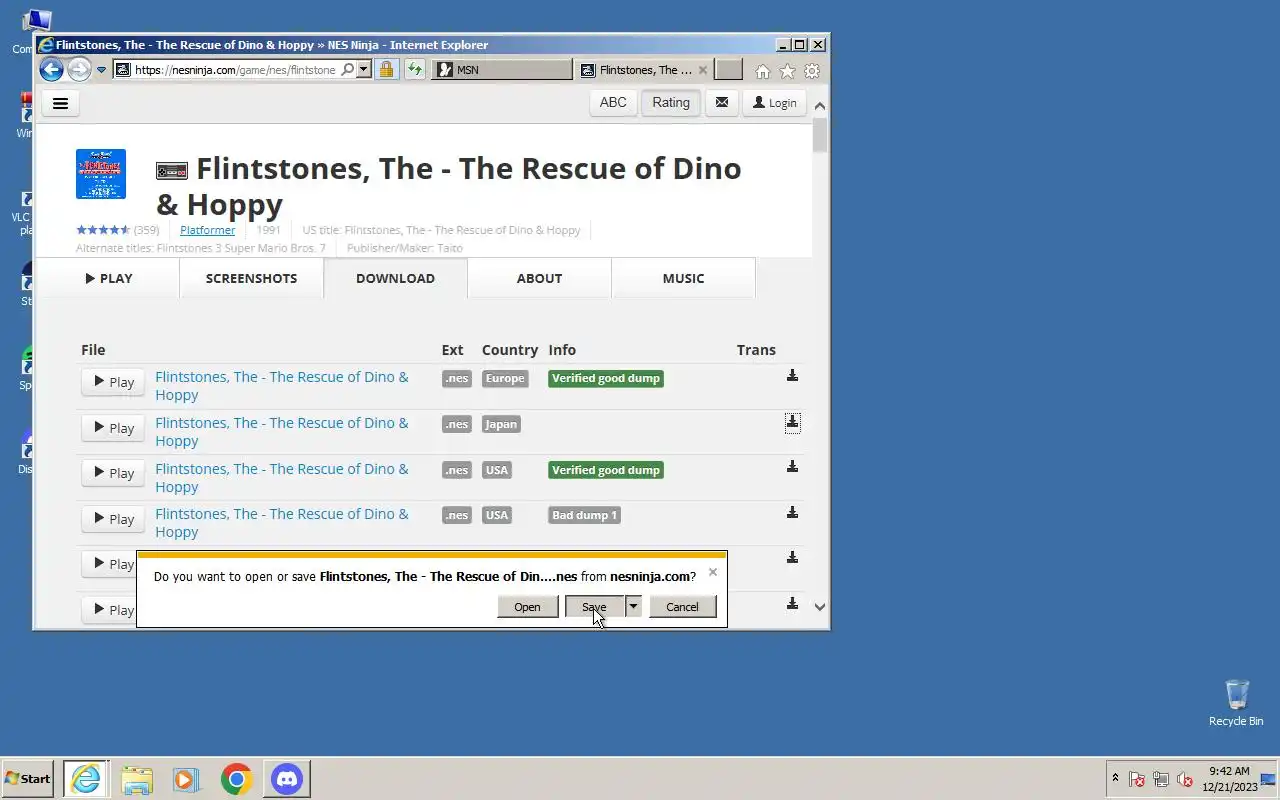Image resolution: width=1280 pixels, height=800 pixels.
Task: Open the USA verified Flintstones file link
Action: [282, 478]
